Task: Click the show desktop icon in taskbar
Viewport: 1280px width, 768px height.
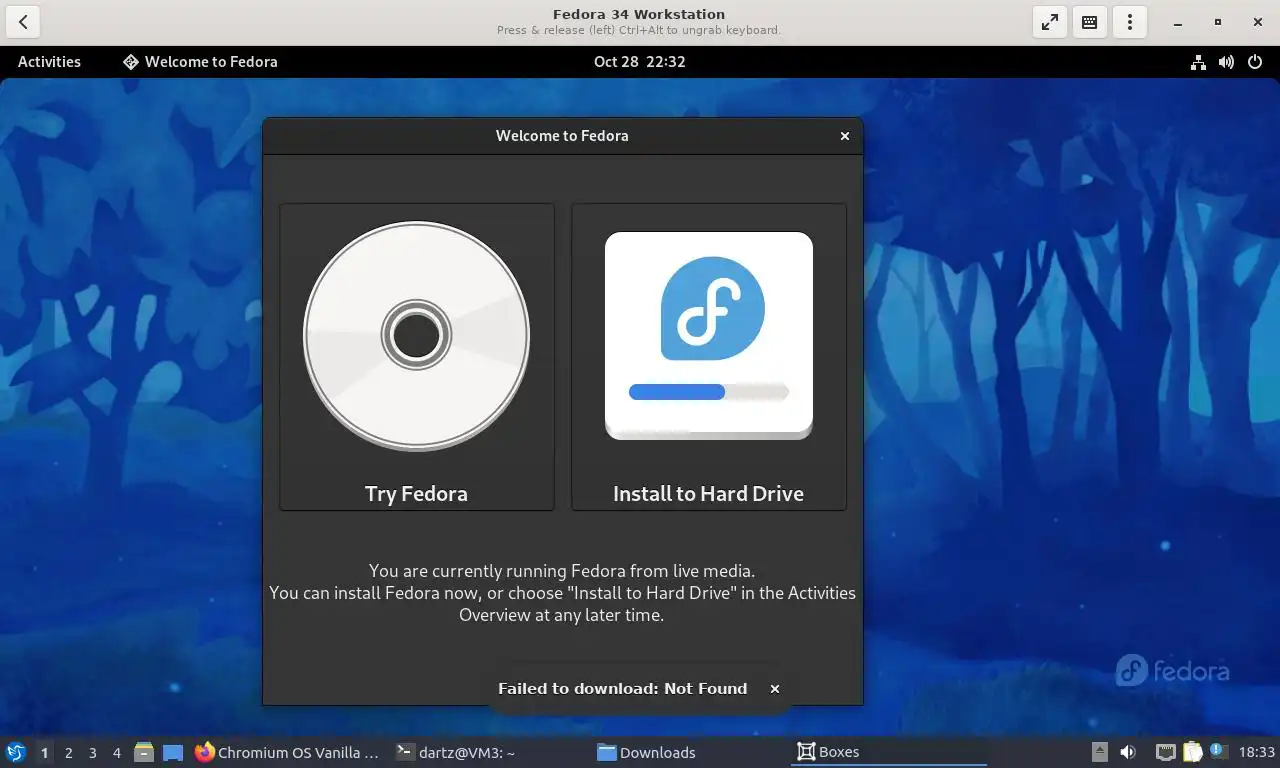Action: [x=173, y=753]
